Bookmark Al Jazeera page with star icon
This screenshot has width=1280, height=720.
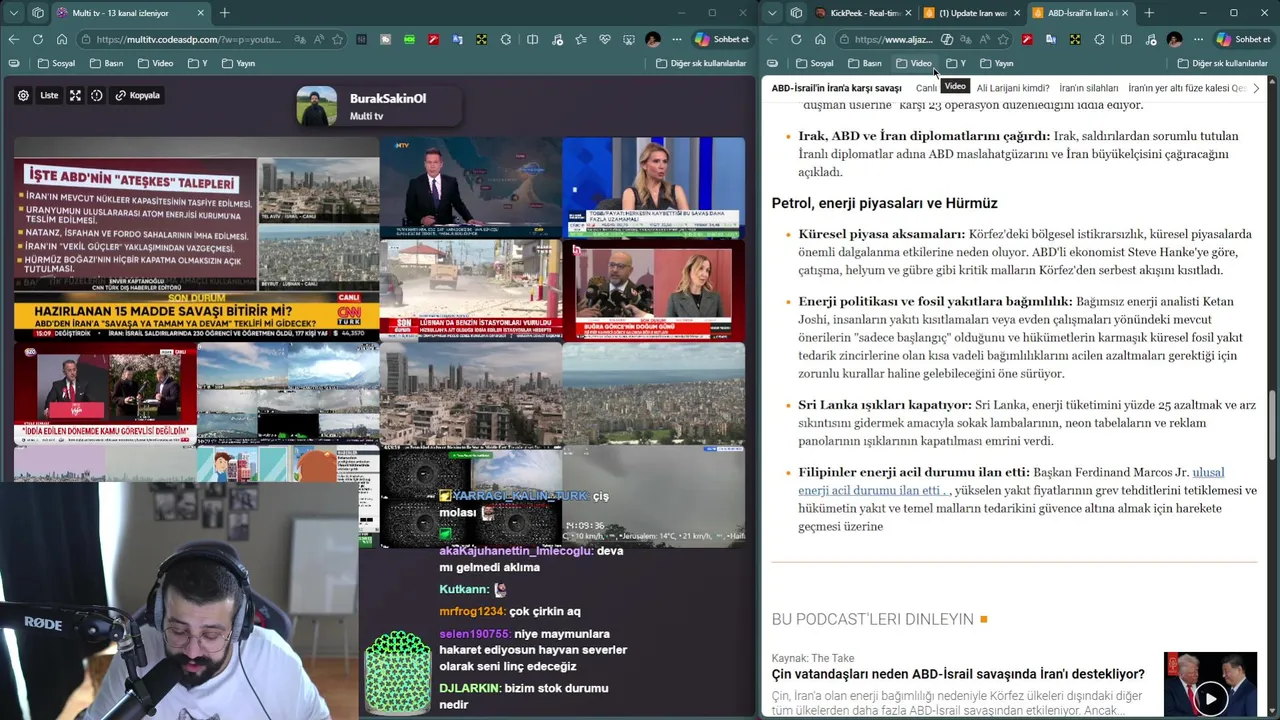pos(1004,39)
